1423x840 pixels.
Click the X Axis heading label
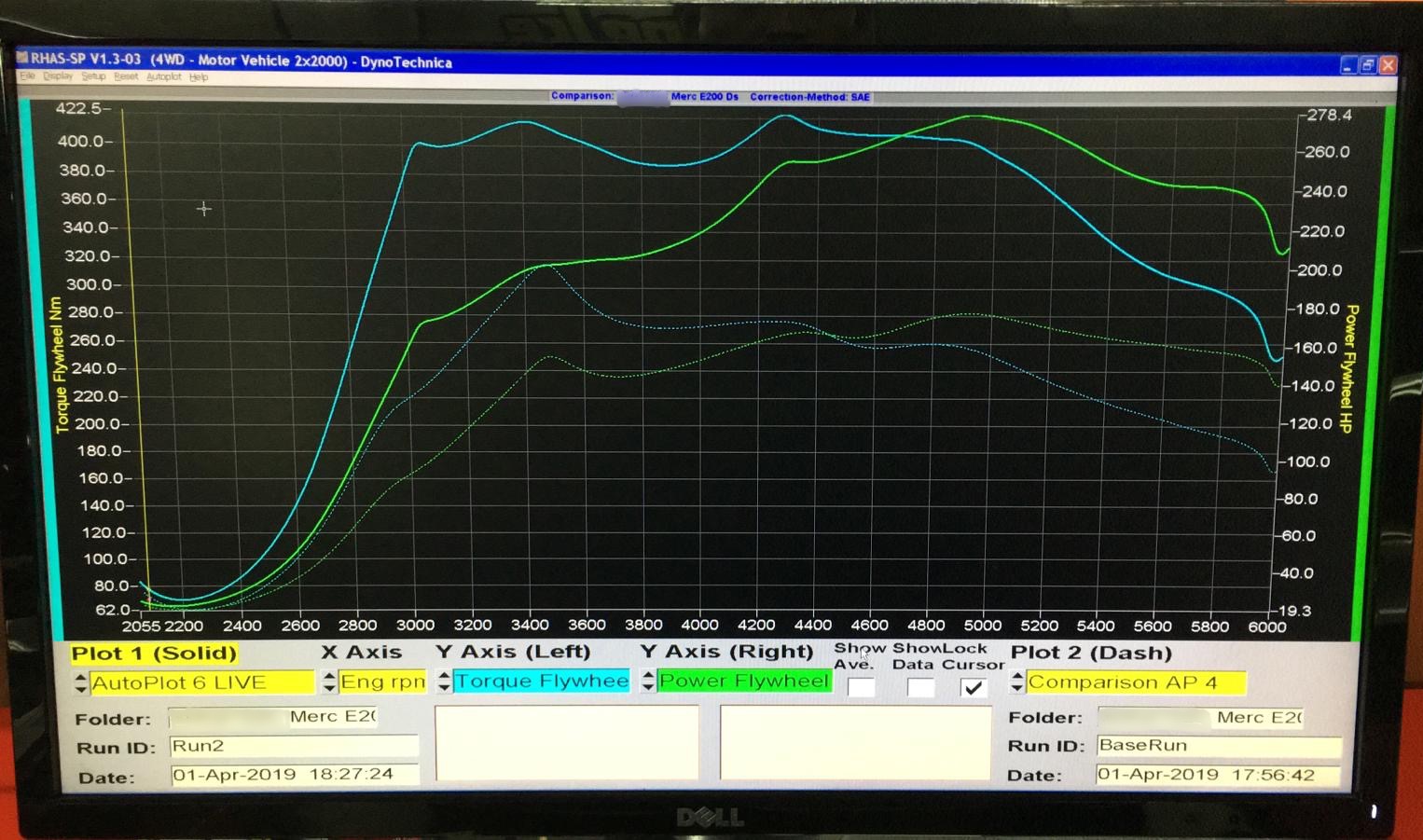pos(361,653)
